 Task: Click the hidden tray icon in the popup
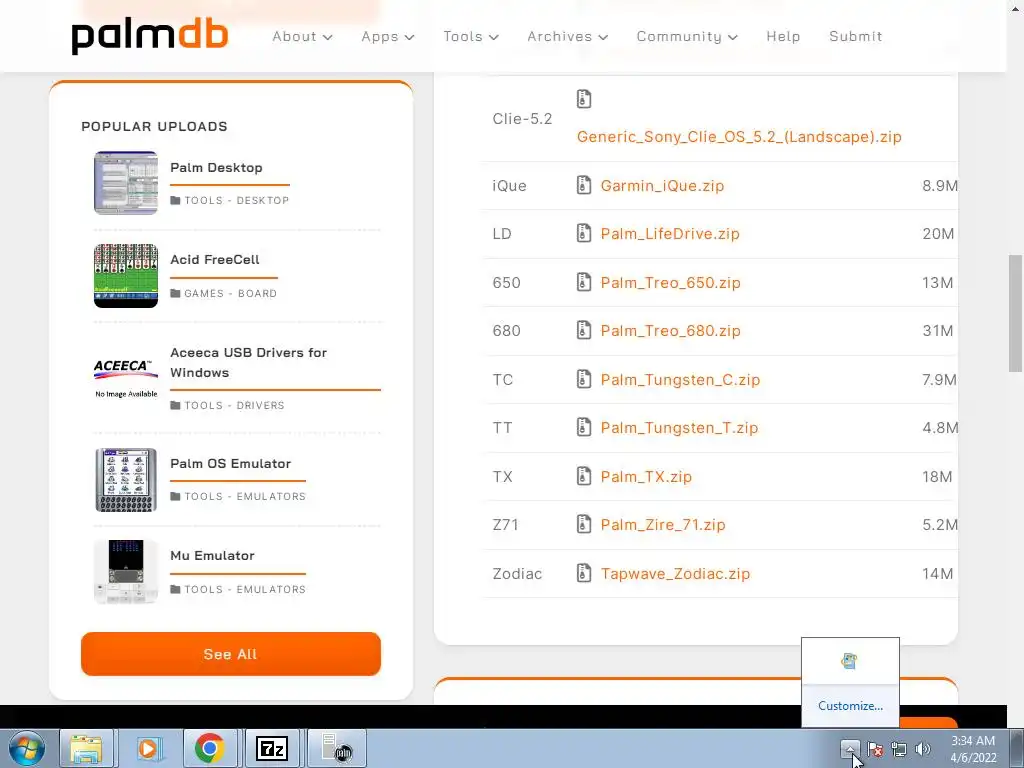pyautogui.click(x=849, y=661)
